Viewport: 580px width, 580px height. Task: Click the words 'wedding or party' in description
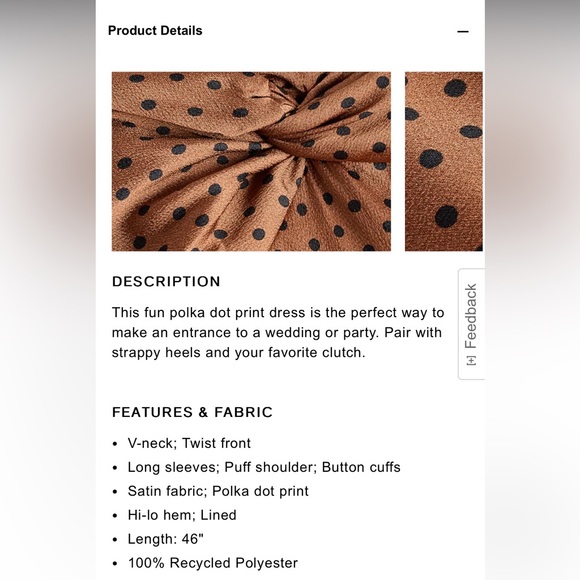[x=322, y=333]
